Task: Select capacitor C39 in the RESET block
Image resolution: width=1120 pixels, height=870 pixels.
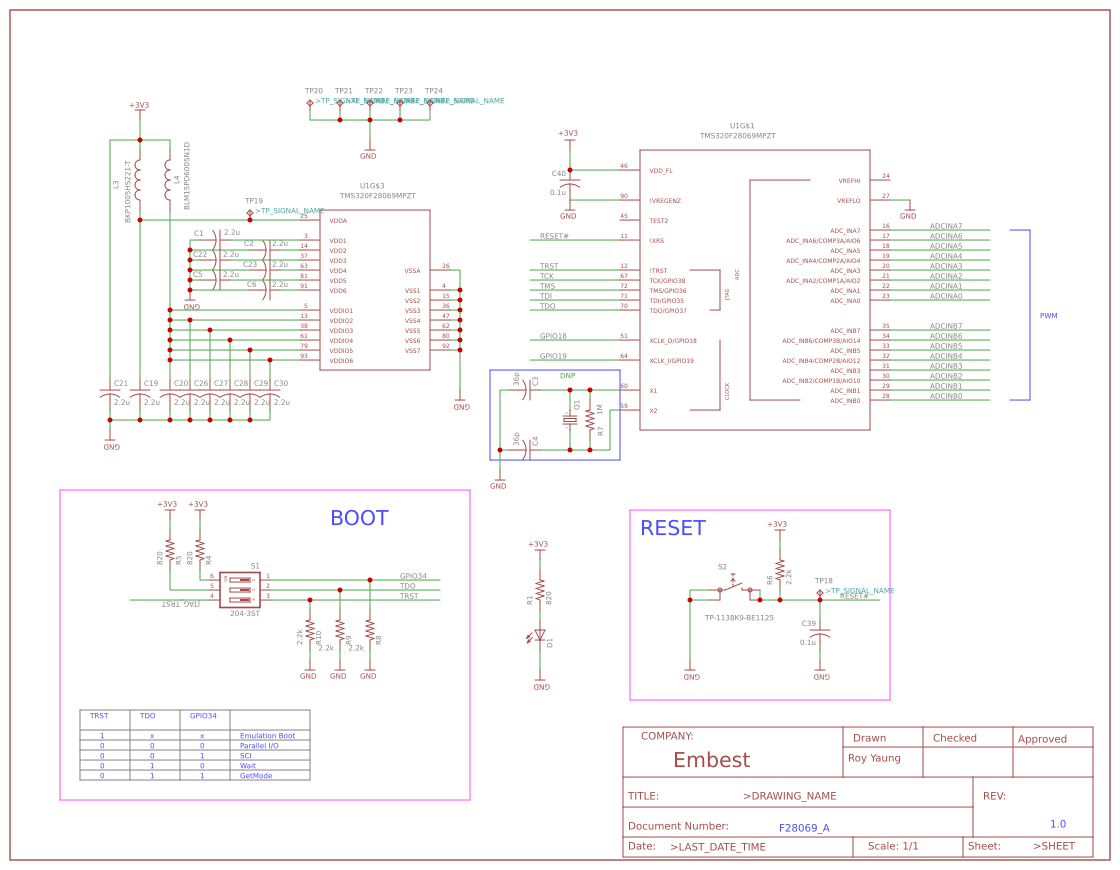Action: click(x=820, y=632)
